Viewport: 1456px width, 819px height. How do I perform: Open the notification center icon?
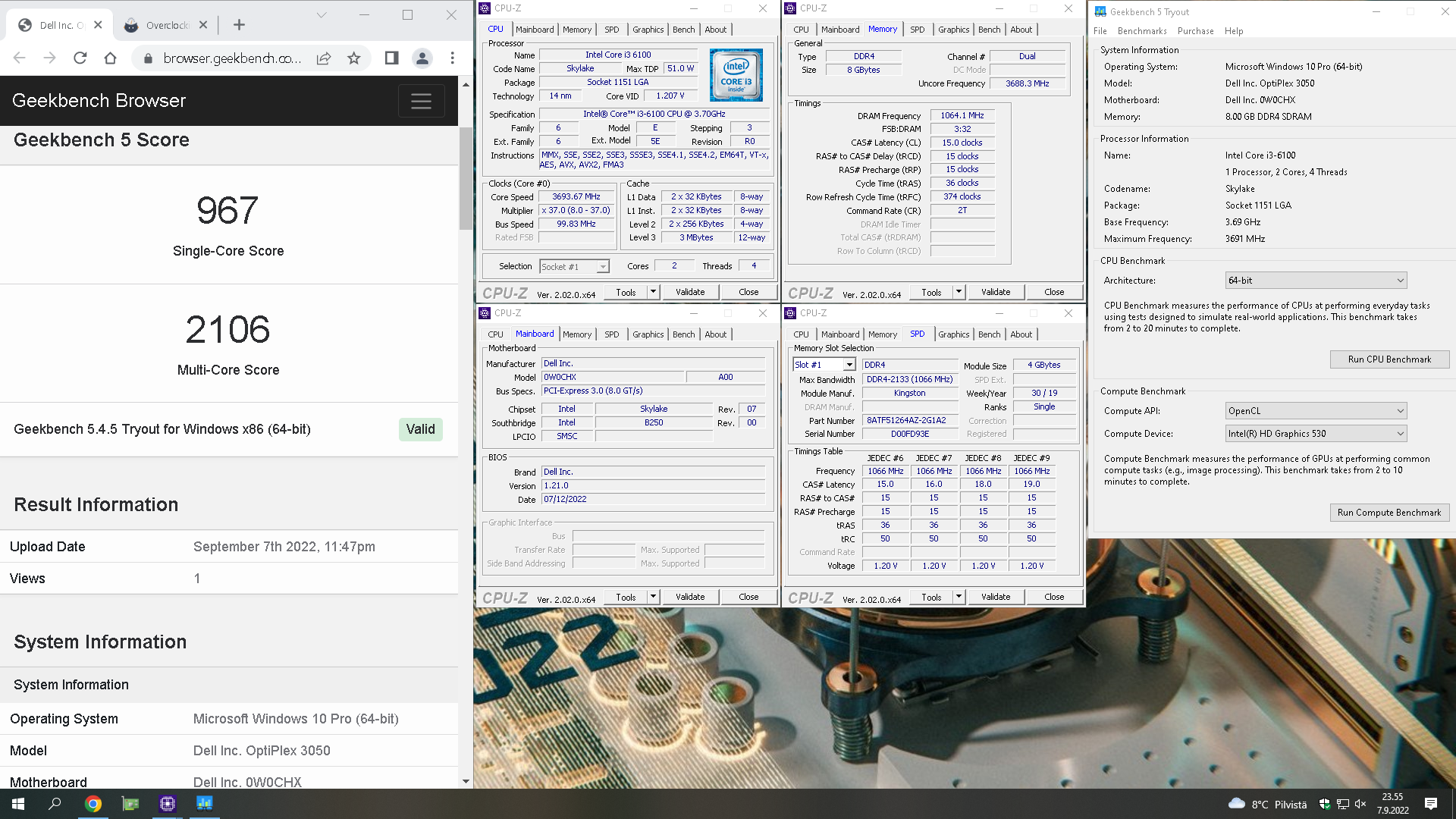[1431, 804]
